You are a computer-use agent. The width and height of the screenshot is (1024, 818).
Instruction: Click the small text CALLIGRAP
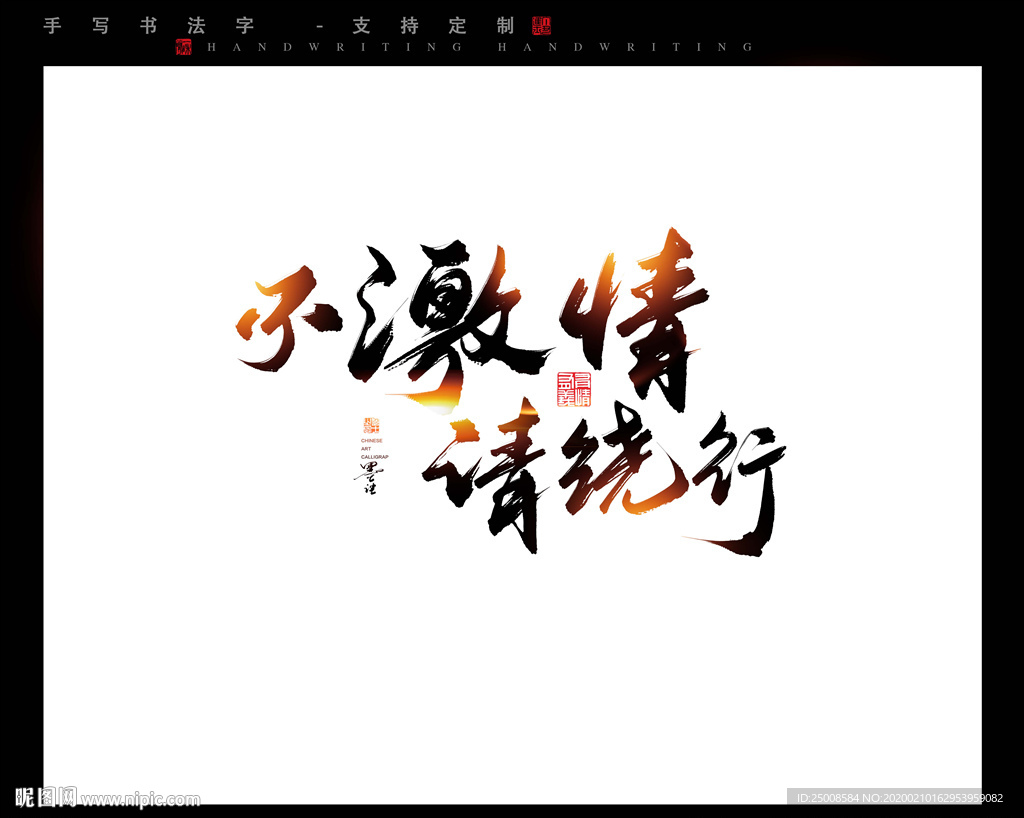click(x=375, y=457)
